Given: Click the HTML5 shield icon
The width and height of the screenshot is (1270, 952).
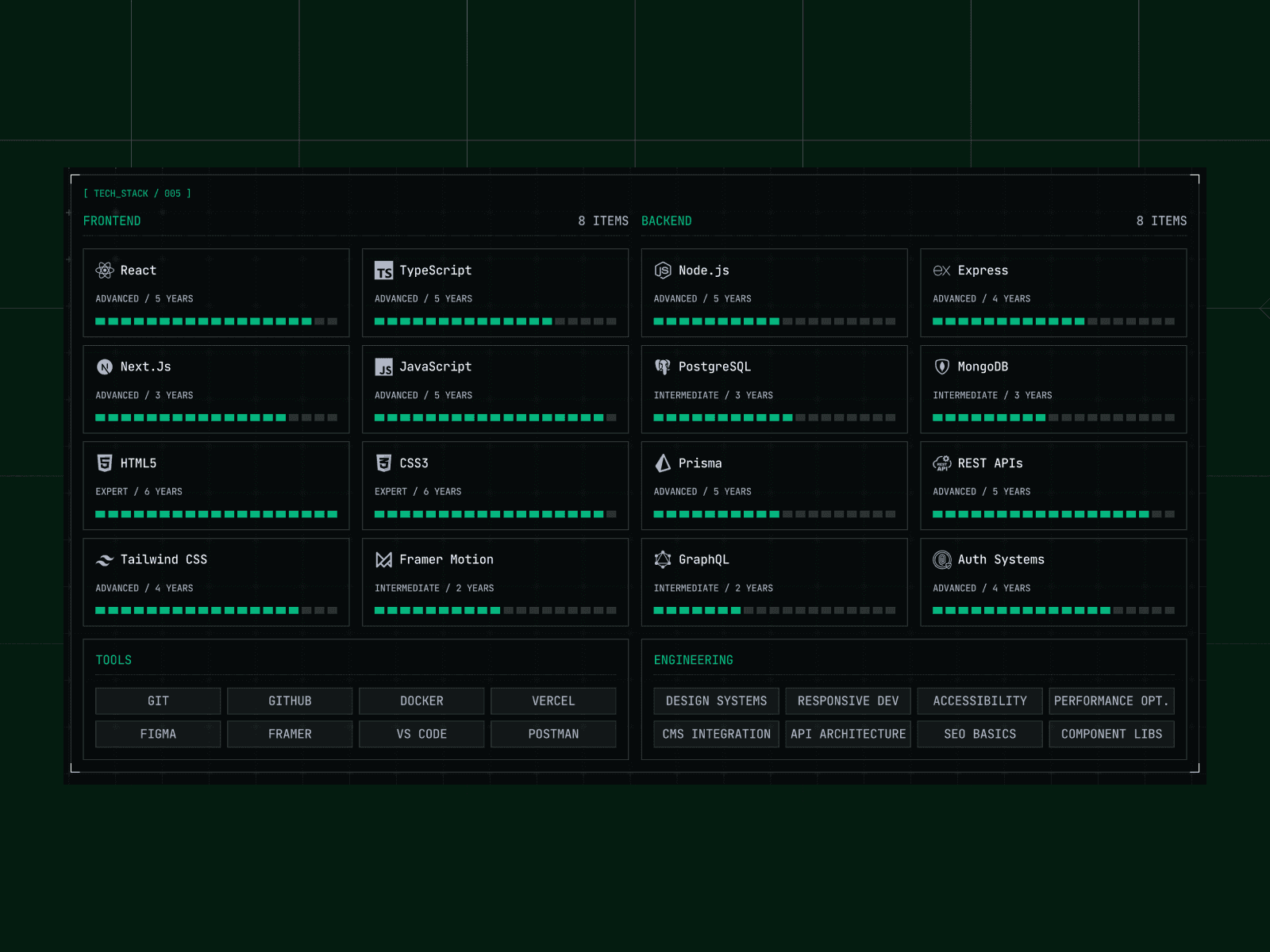Looking at the screenshot, I should pyautogui.click(x=105, y=463).
